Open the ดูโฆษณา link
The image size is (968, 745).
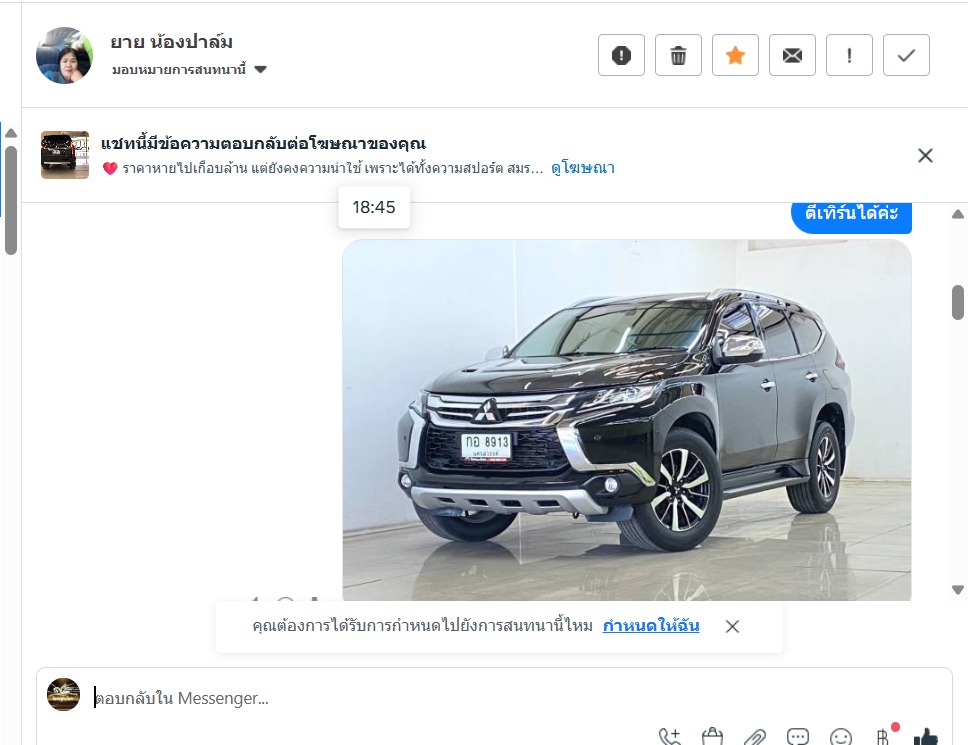(x=583, y=168)
